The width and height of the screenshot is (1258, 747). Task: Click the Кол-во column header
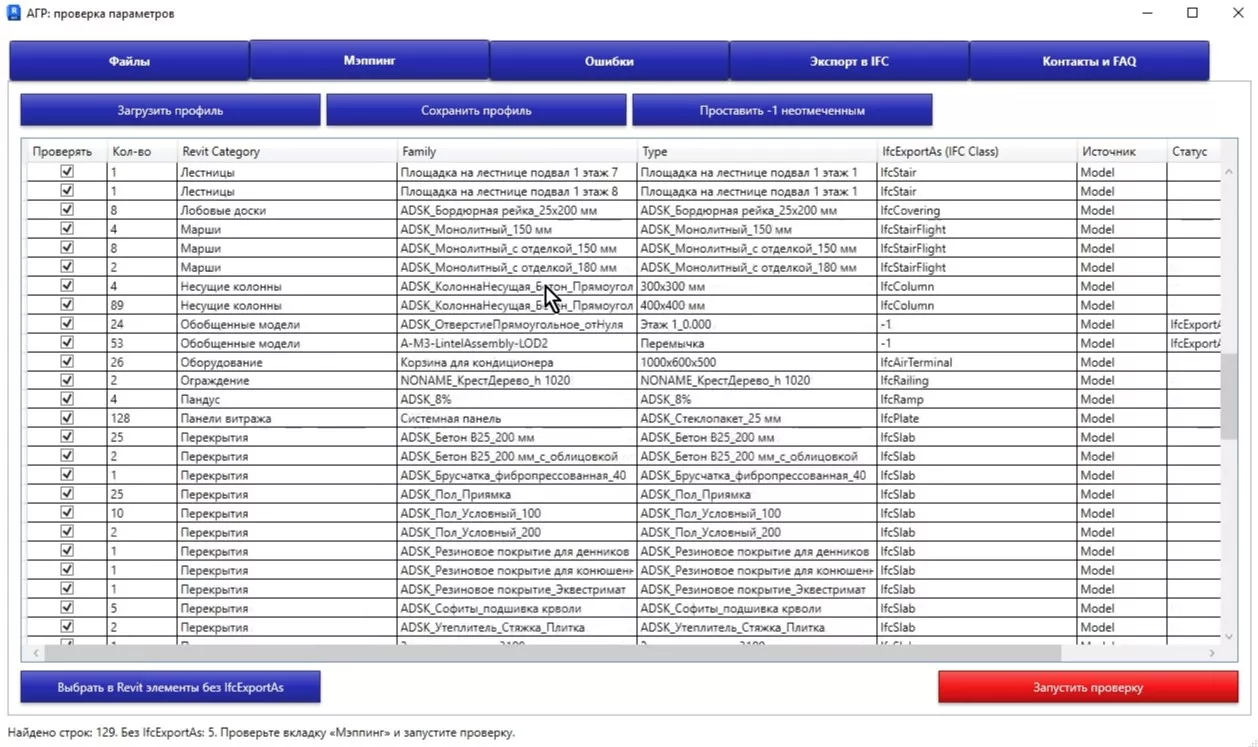pos(142,152)
